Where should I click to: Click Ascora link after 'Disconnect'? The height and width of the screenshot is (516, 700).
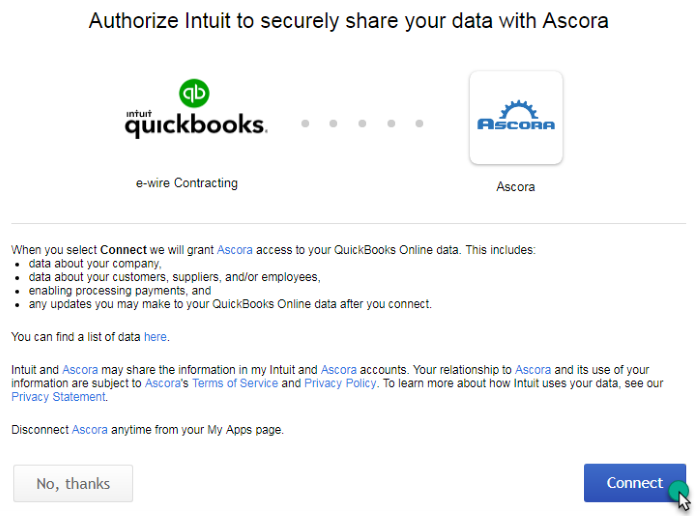pos(90,430)
